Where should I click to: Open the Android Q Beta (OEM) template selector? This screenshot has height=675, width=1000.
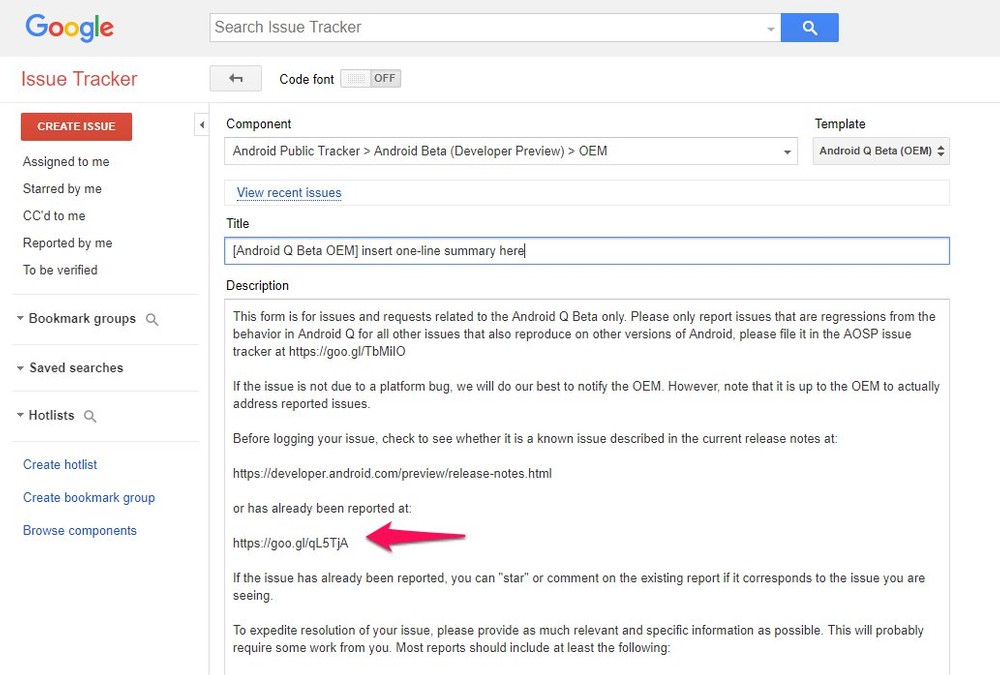(x=881, y=151)
